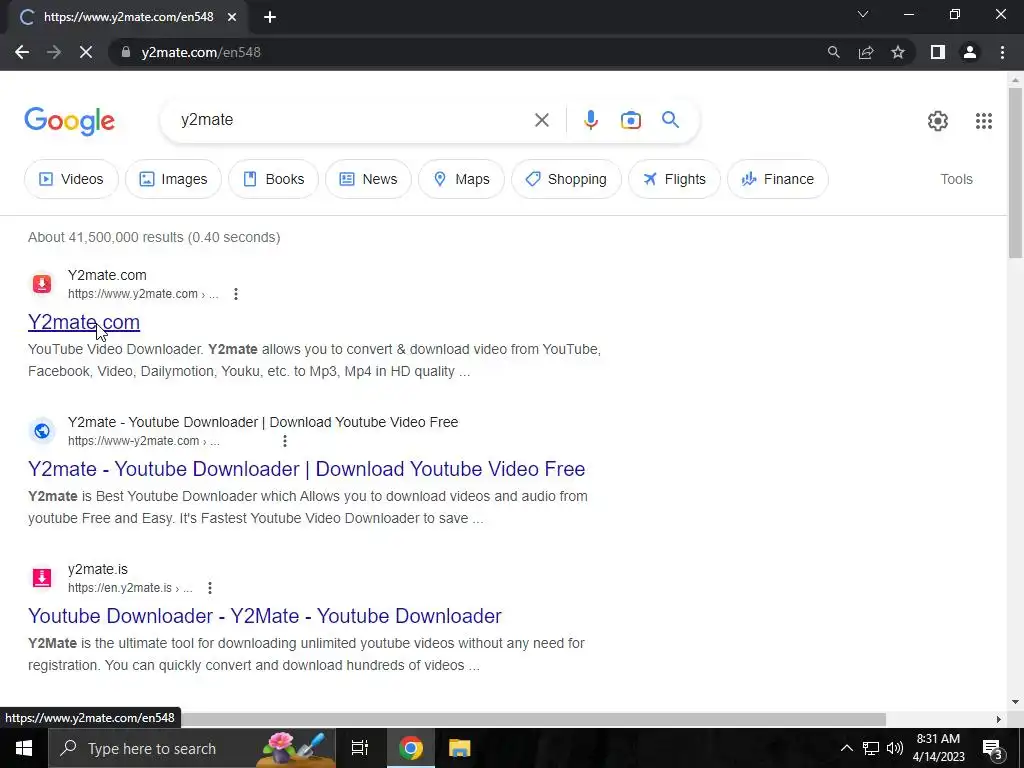1024x768 pixels.
Task: Open the volume tray icon
Action: [x=895, y=748]
